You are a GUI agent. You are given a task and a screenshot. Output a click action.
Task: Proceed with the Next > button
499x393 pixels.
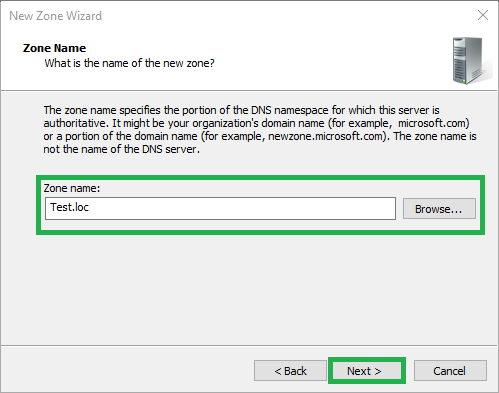click(x=367, y=371)
